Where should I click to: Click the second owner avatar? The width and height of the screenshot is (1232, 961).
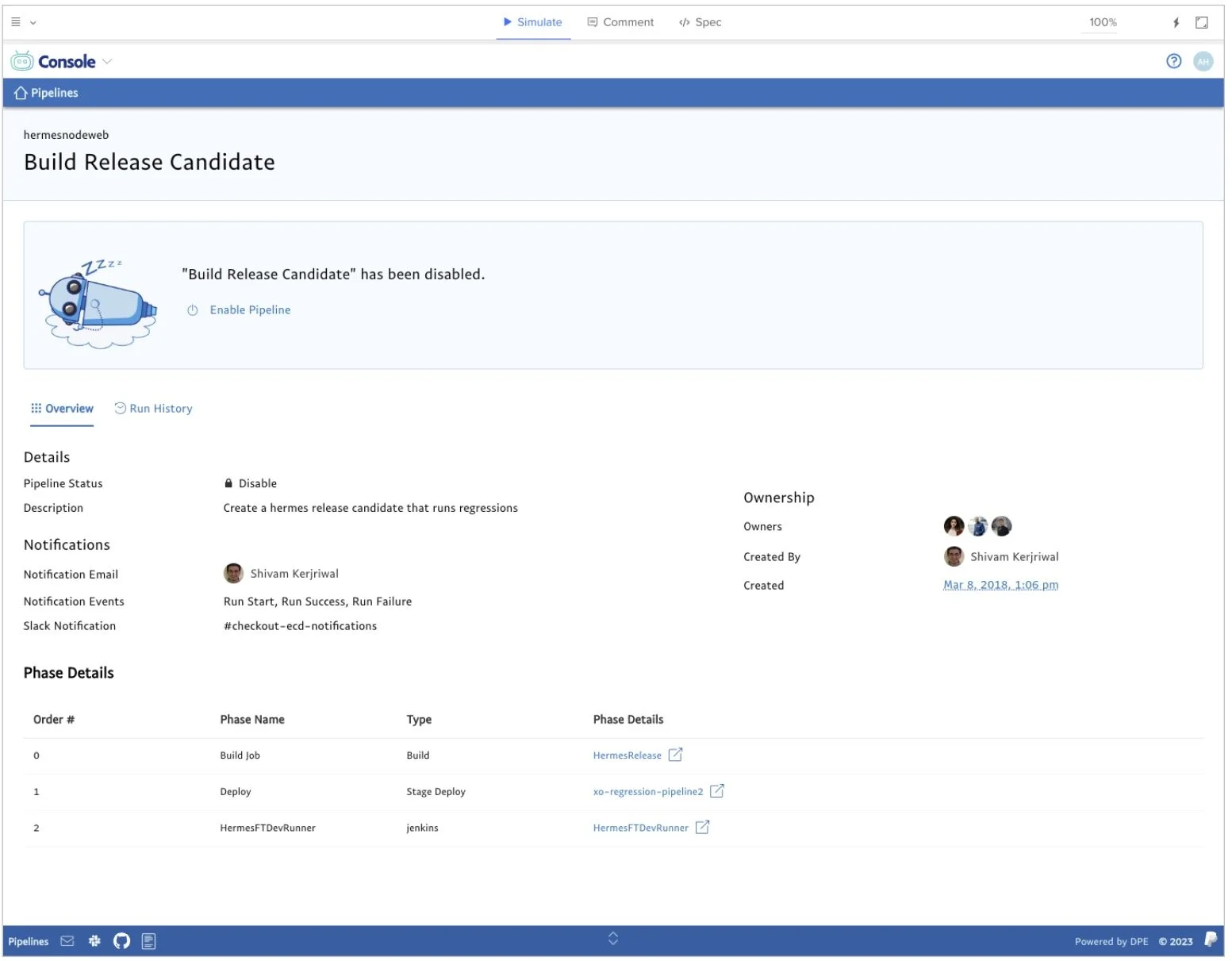(x=978, y=525)
